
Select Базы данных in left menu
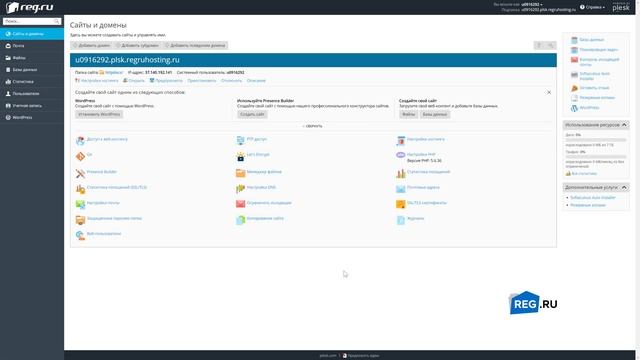click(32, 69)
